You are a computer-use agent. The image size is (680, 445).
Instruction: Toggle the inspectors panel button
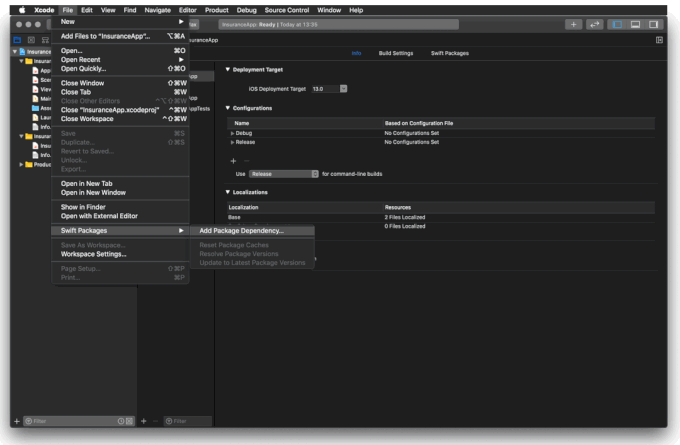653,23
